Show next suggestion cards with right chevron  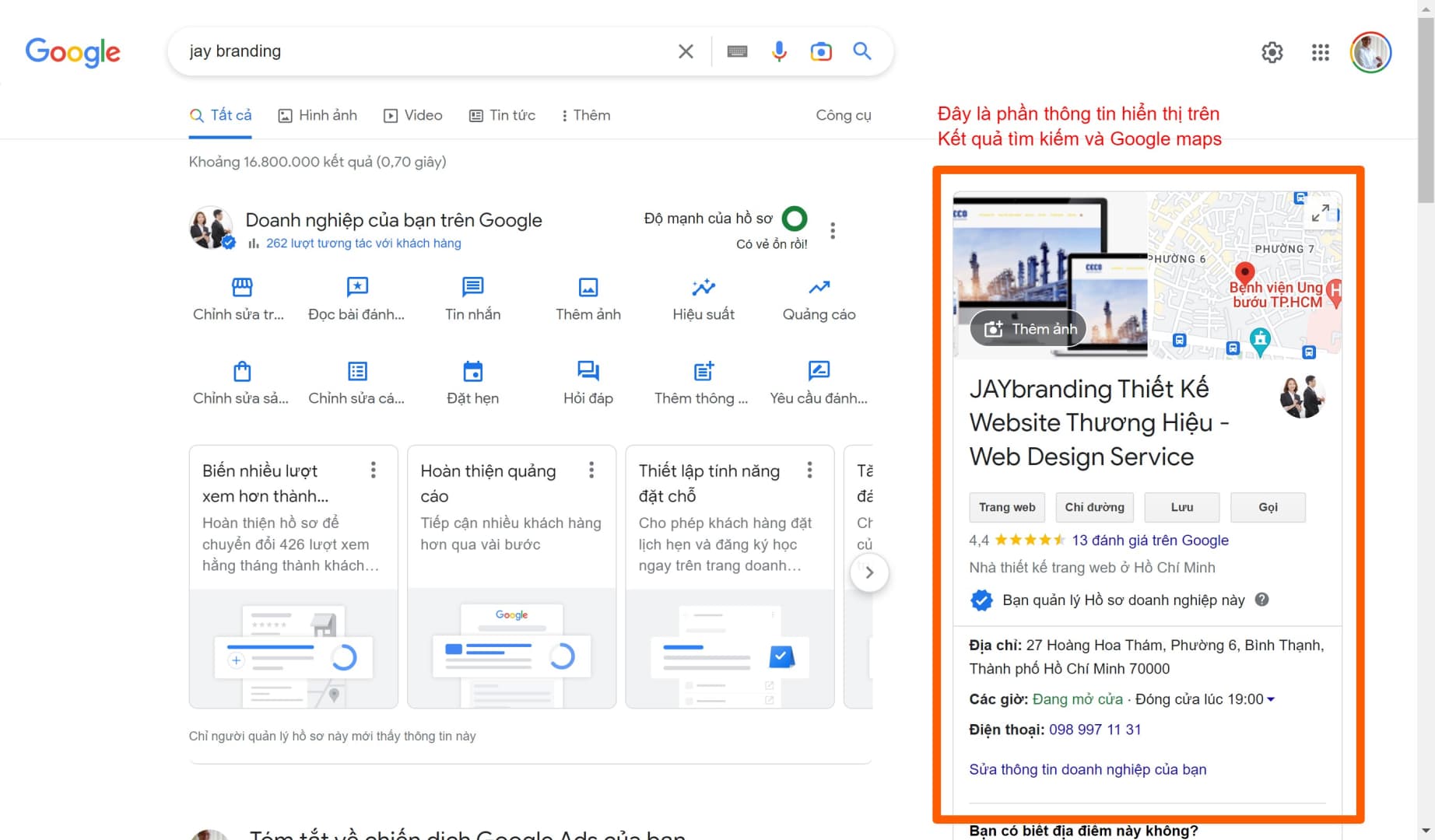[x=869, y=572]
